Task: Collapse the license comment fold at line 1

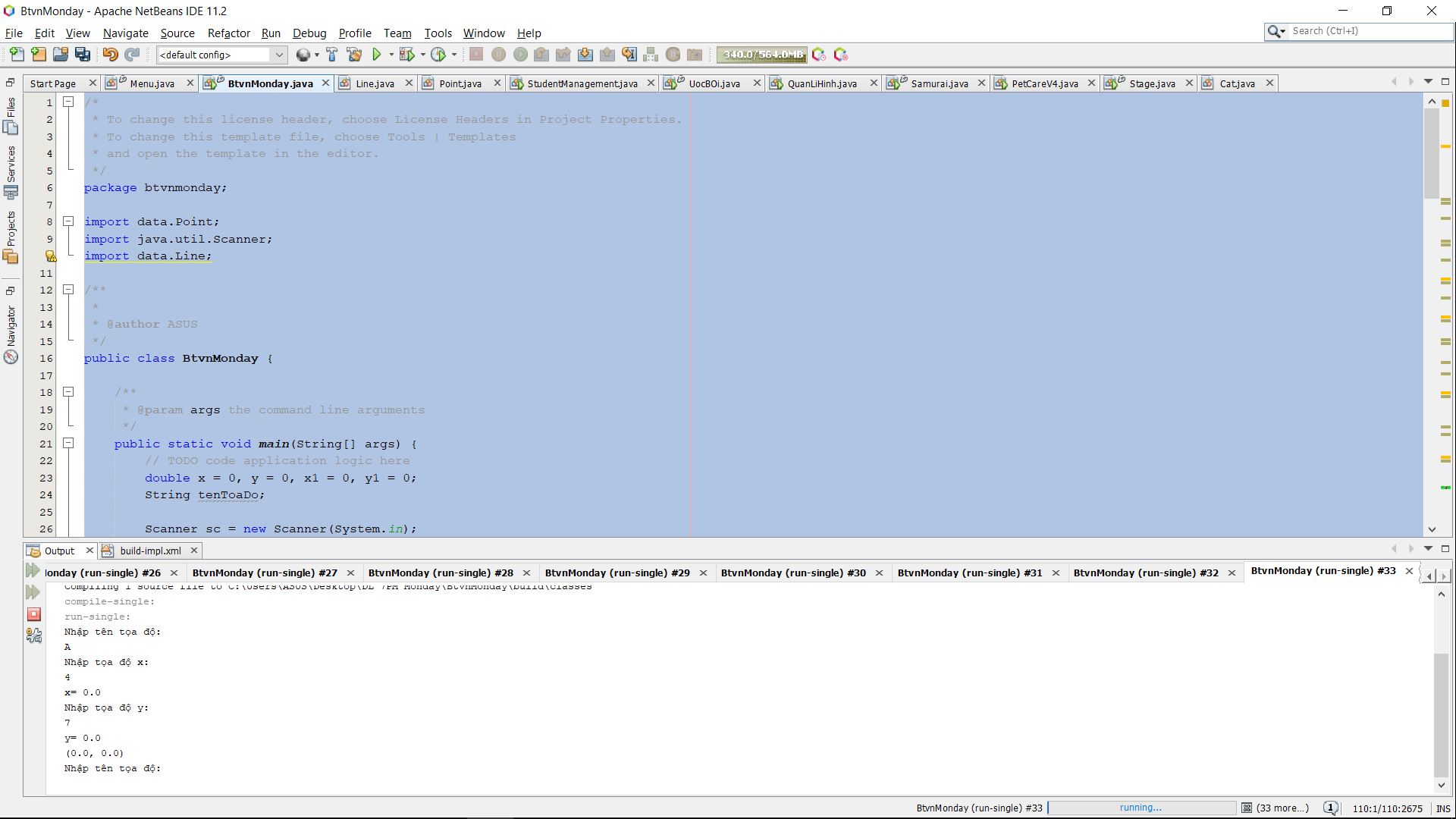Action: pyautogui.click(x=68, y=102)
